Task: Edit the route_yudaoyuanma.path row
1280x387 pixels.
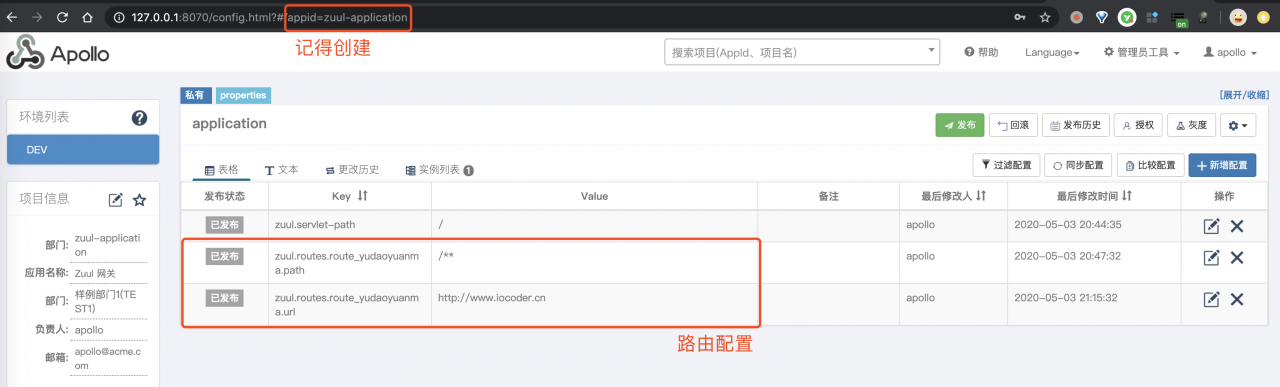Action: click(x=1212, y=258)
